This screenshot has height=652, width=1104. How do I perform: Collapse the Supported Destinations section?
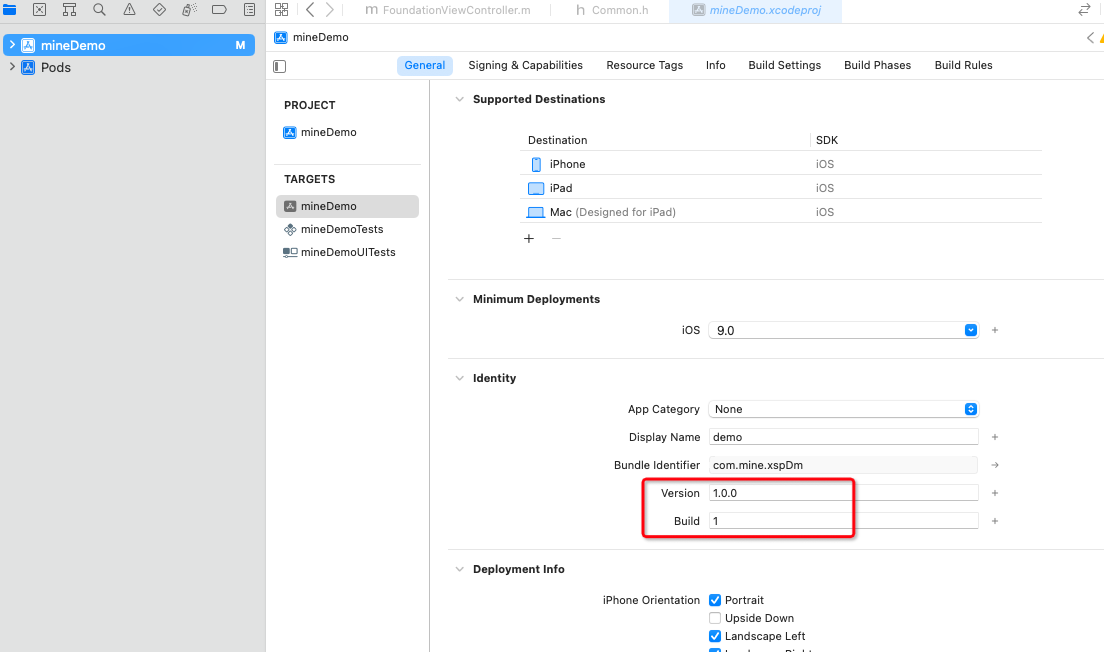tap(460, 99)
